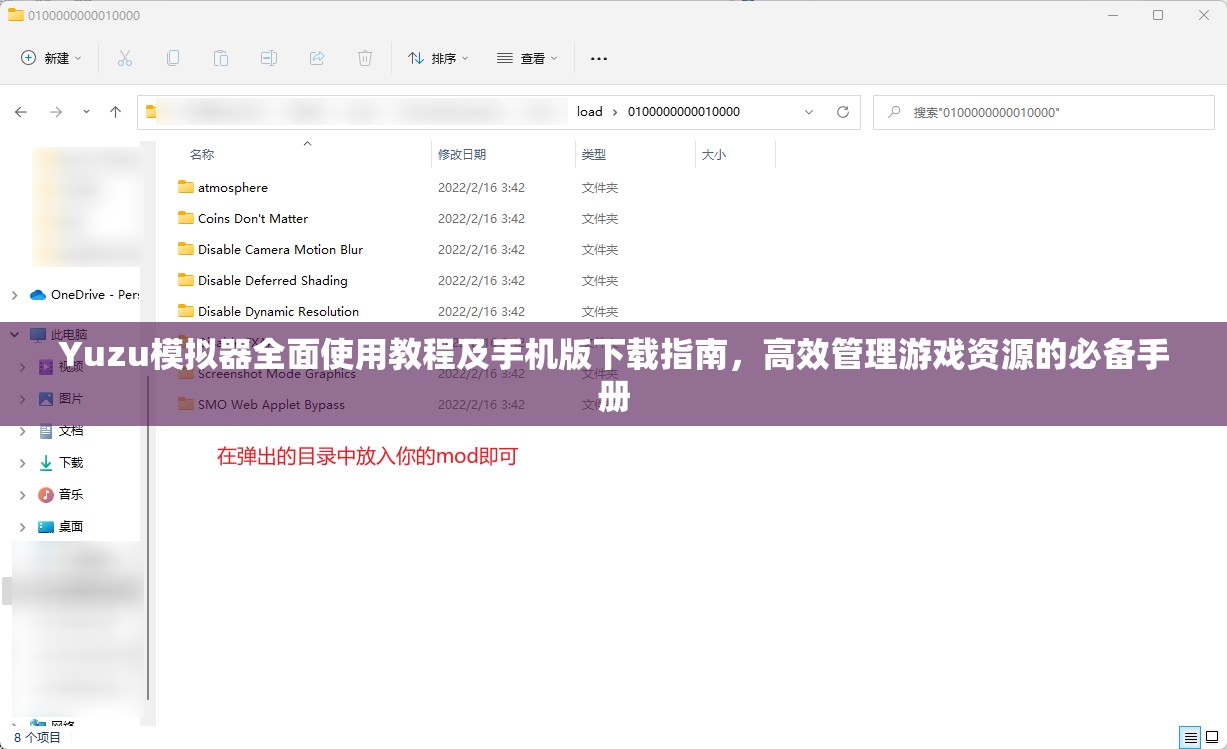Viewport: 1227px width, 749px height.
Task: Switch to large thumbnails view in status bar
Action: pyautogui.click(x=1210, y=739)
